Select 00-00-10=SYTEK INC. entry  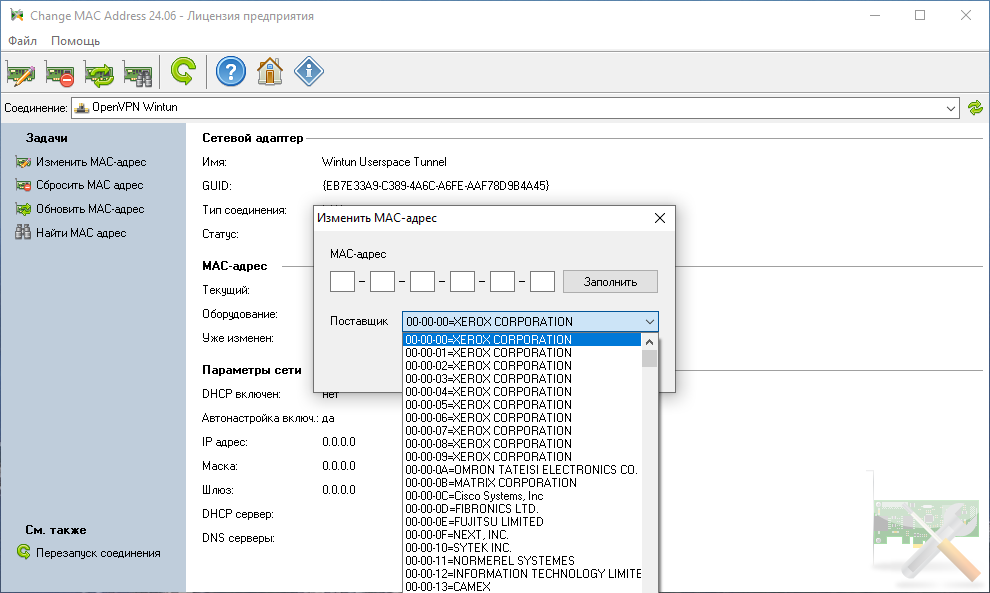click(x=522, y=548)
